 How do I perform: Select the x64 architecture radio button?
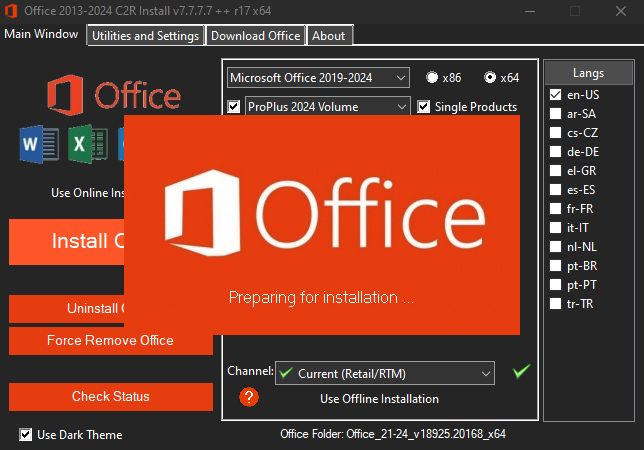[490, 77]
